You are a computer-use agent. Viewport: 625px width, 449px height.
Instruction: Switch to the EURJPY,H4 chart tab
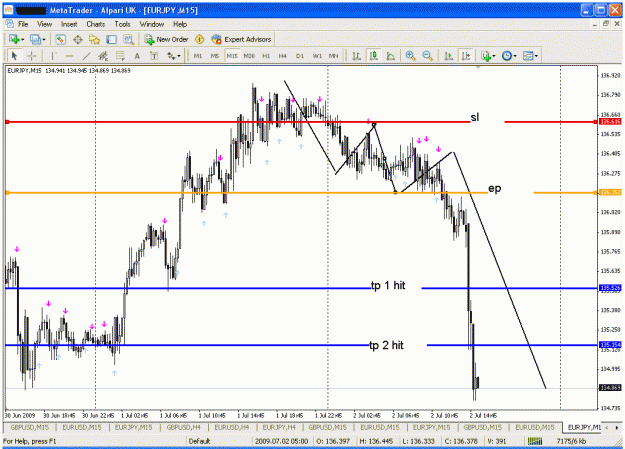(x=279, y=427)
